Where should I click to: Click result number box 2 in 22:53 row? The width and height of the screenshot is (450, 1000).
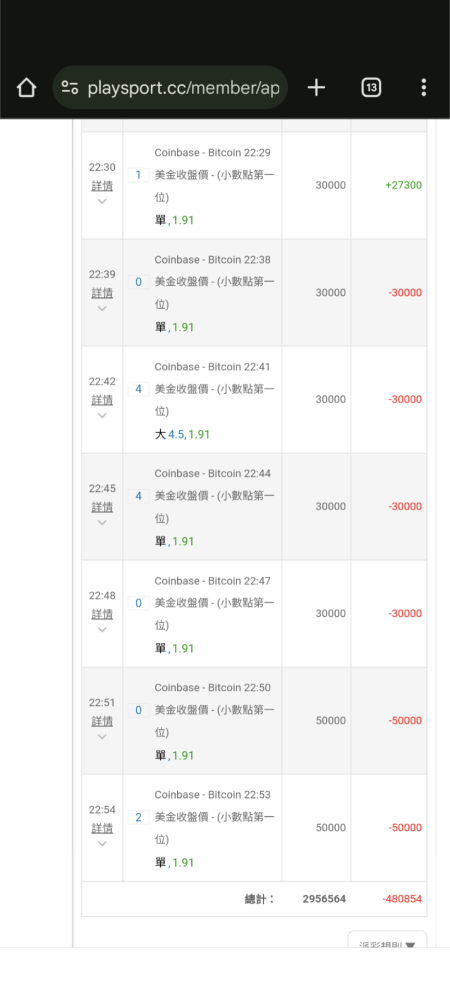(x=138, y=818)
